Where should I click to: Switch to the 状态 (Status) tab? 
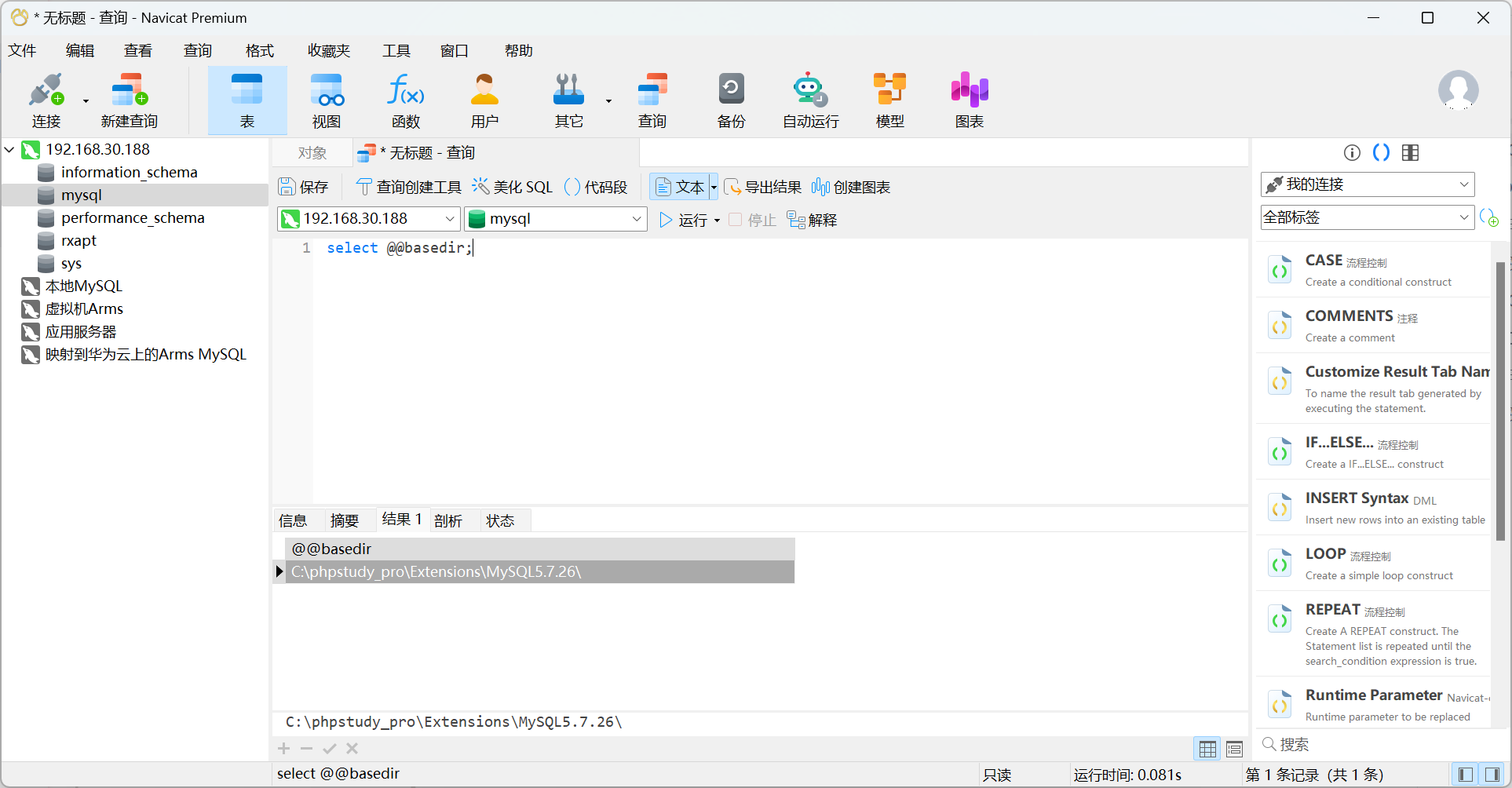[500, 520]
